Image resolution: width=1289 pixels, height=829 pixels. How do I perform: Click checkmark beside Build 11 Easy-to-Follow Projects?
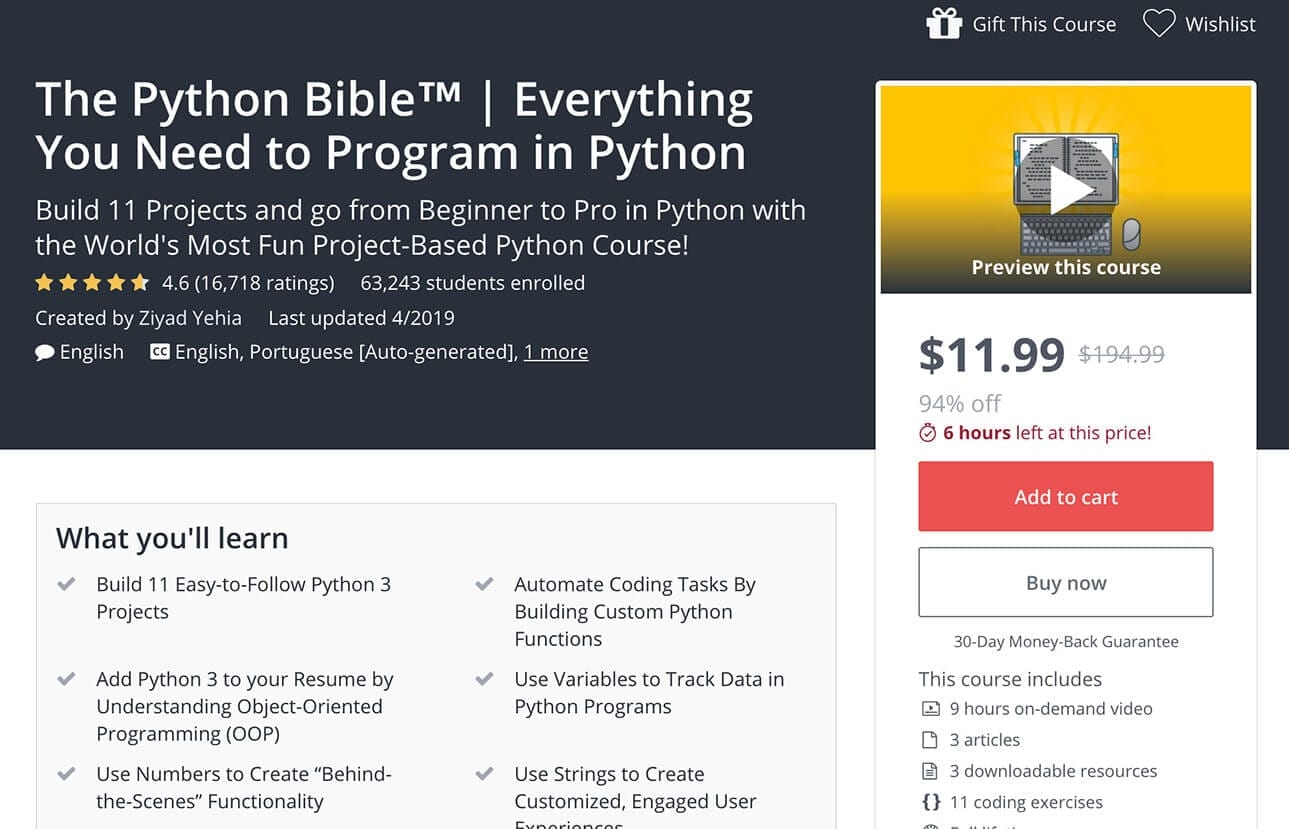(x=66, y=584)
